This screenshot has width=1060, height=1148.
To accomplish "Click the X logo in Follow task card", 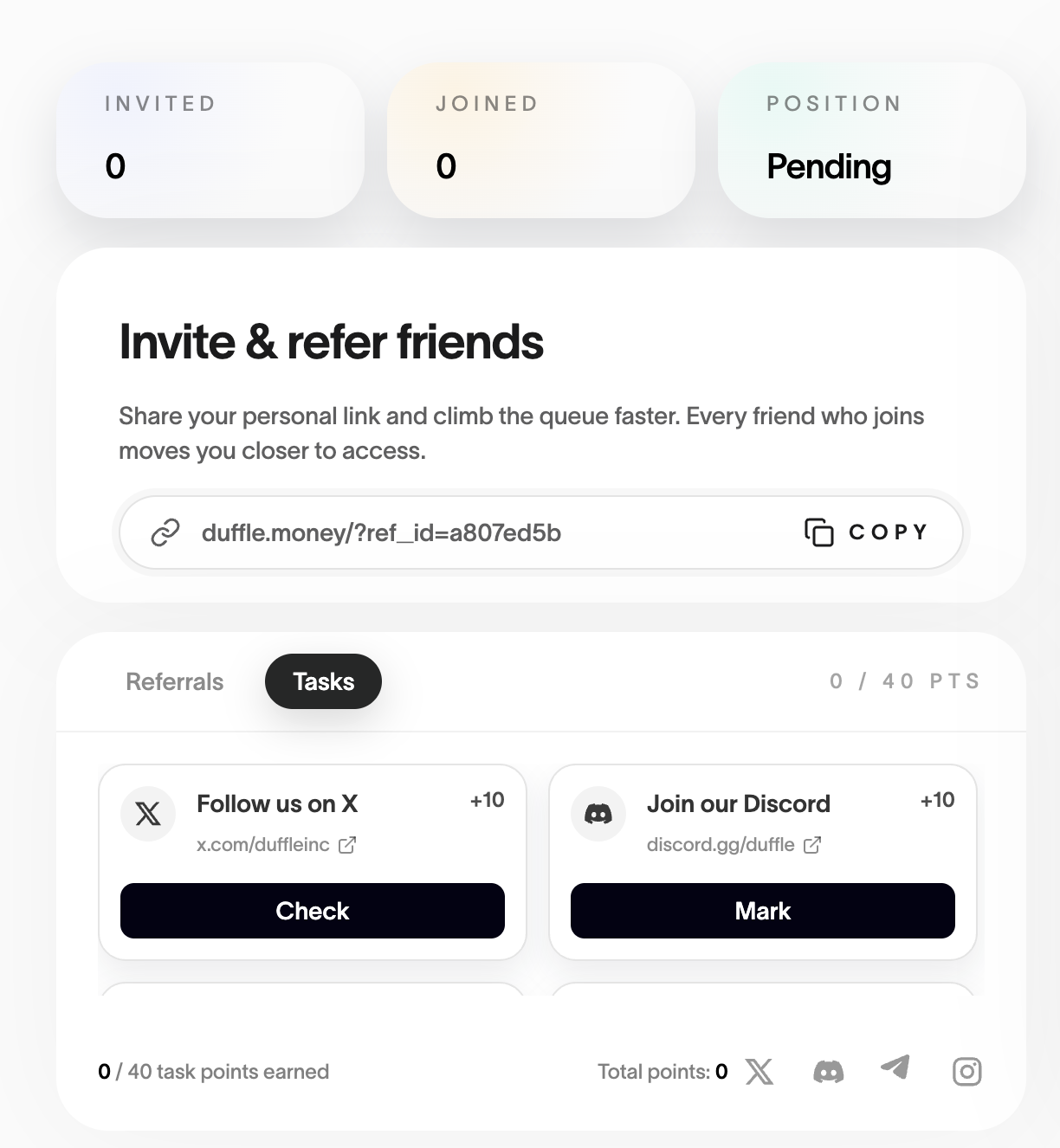I will click(x=148, y=814).
